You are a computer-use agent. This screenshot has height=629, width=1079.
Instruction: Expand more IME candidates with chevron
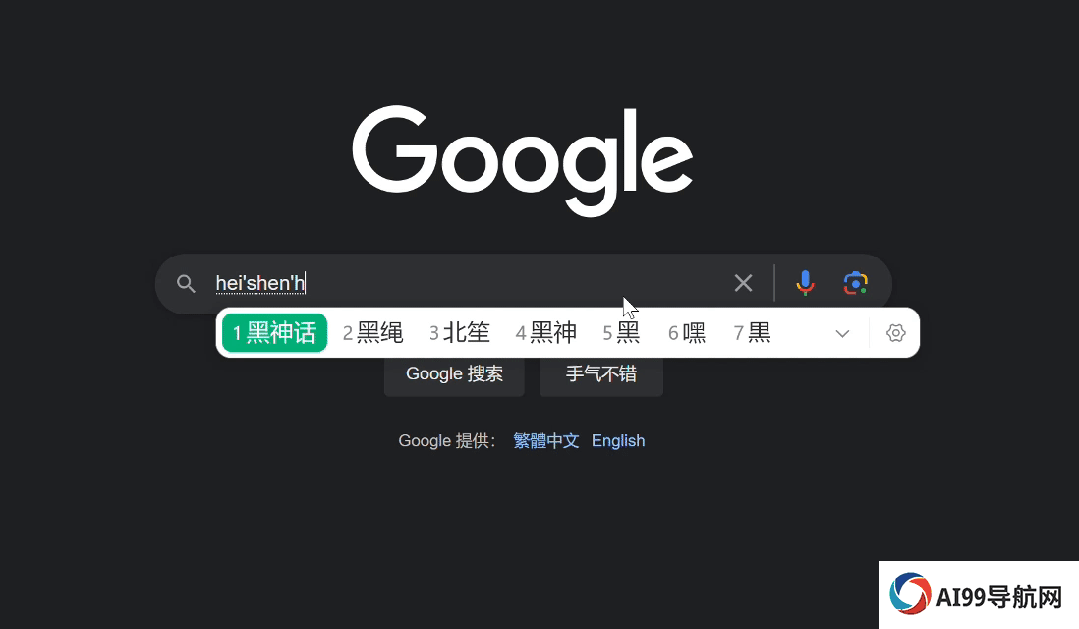pos(842,334)
